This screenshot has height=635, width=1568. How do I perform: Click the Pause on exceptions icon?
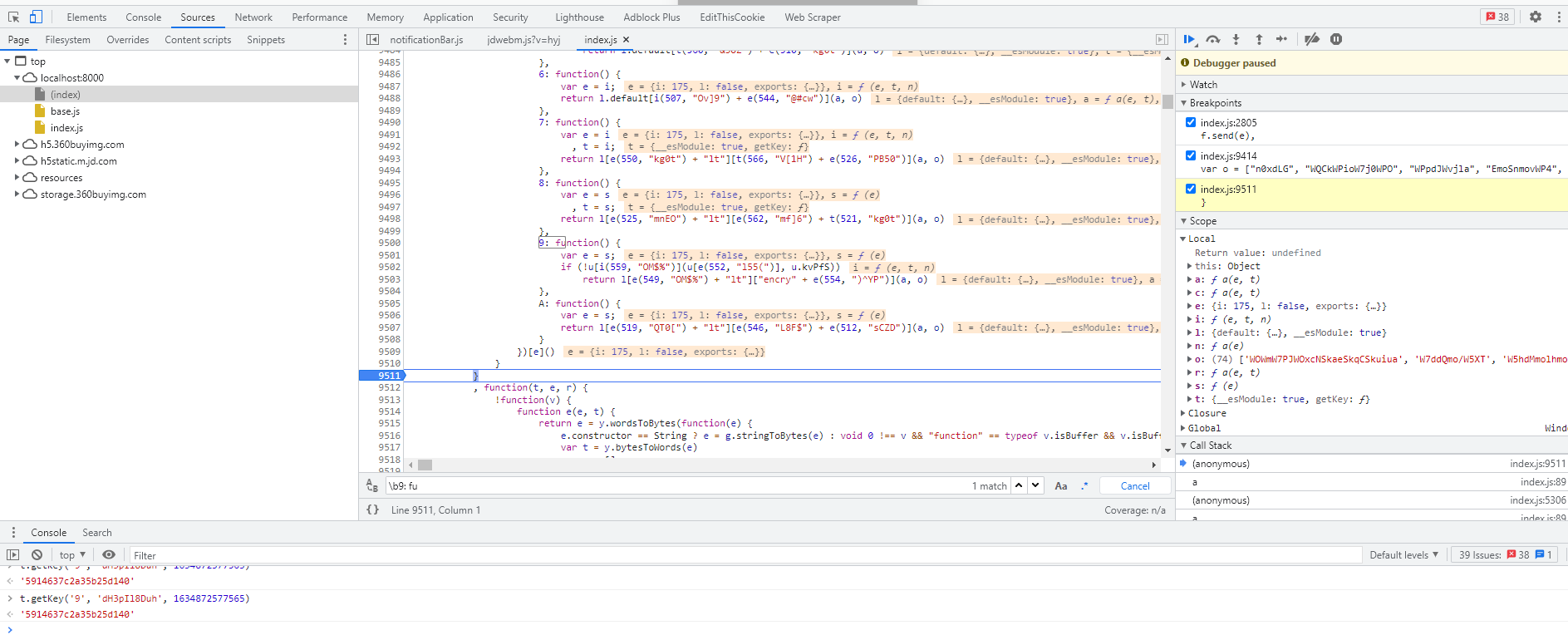point(1336,39)
